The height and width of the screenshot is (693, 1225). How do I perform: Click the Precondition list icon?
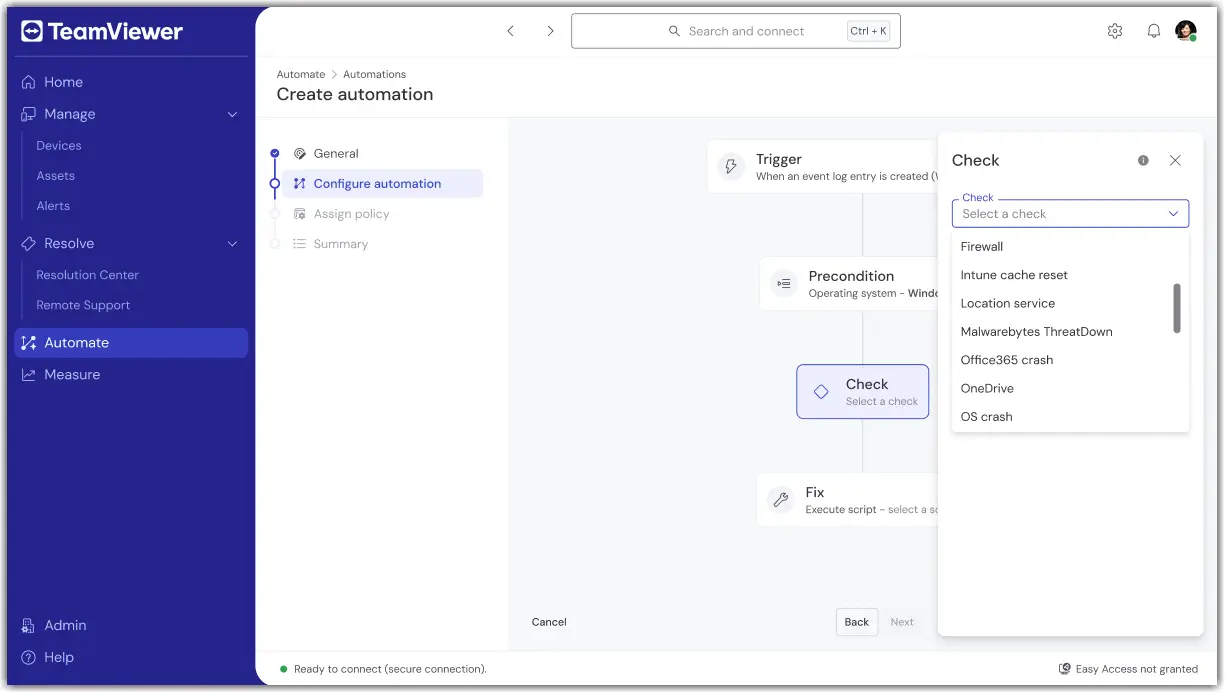pos(784,284)
